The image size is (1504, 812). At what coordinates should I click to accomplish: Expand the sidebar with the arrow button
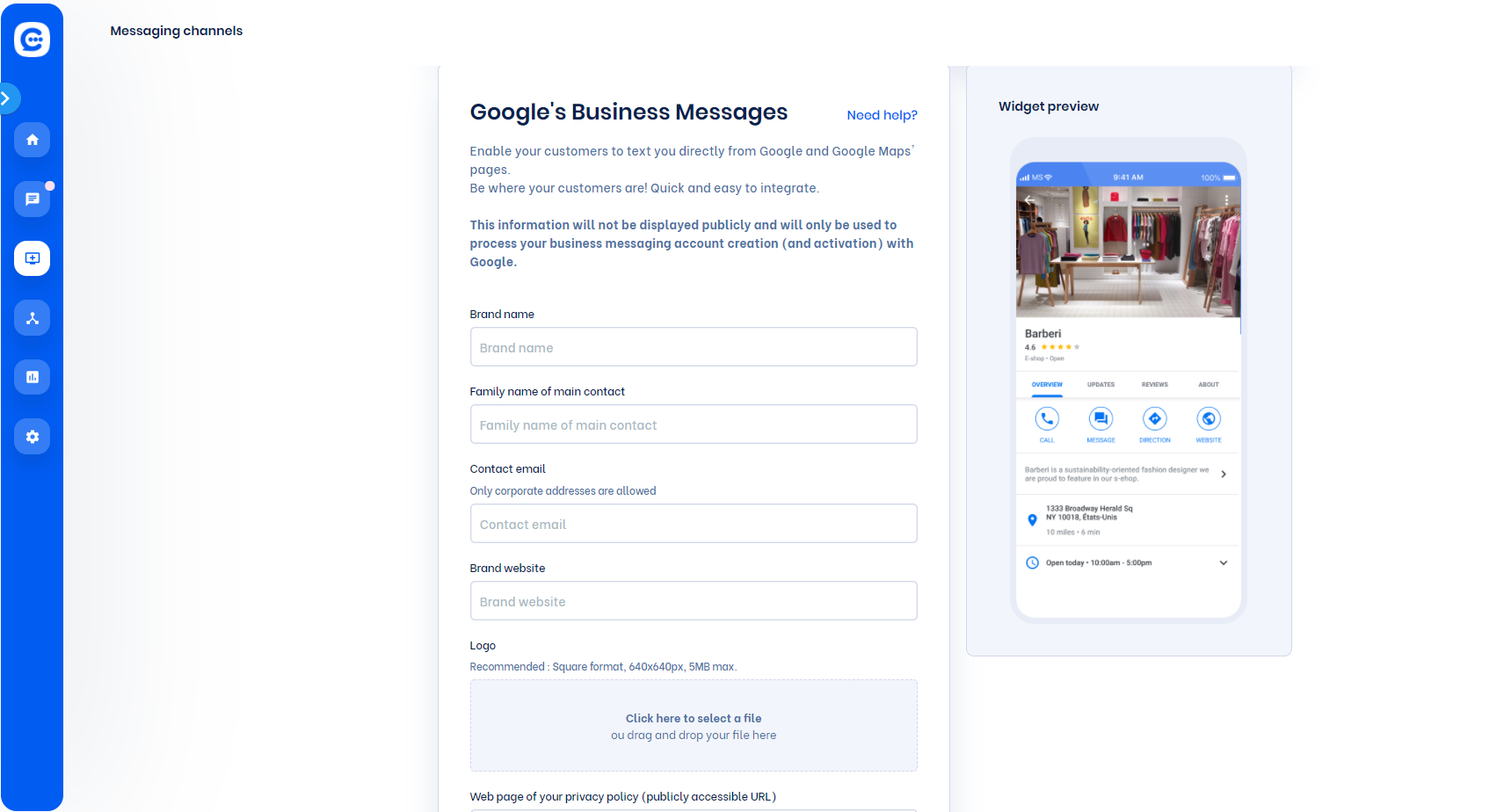pyautogui.click(x=7, y=98)
